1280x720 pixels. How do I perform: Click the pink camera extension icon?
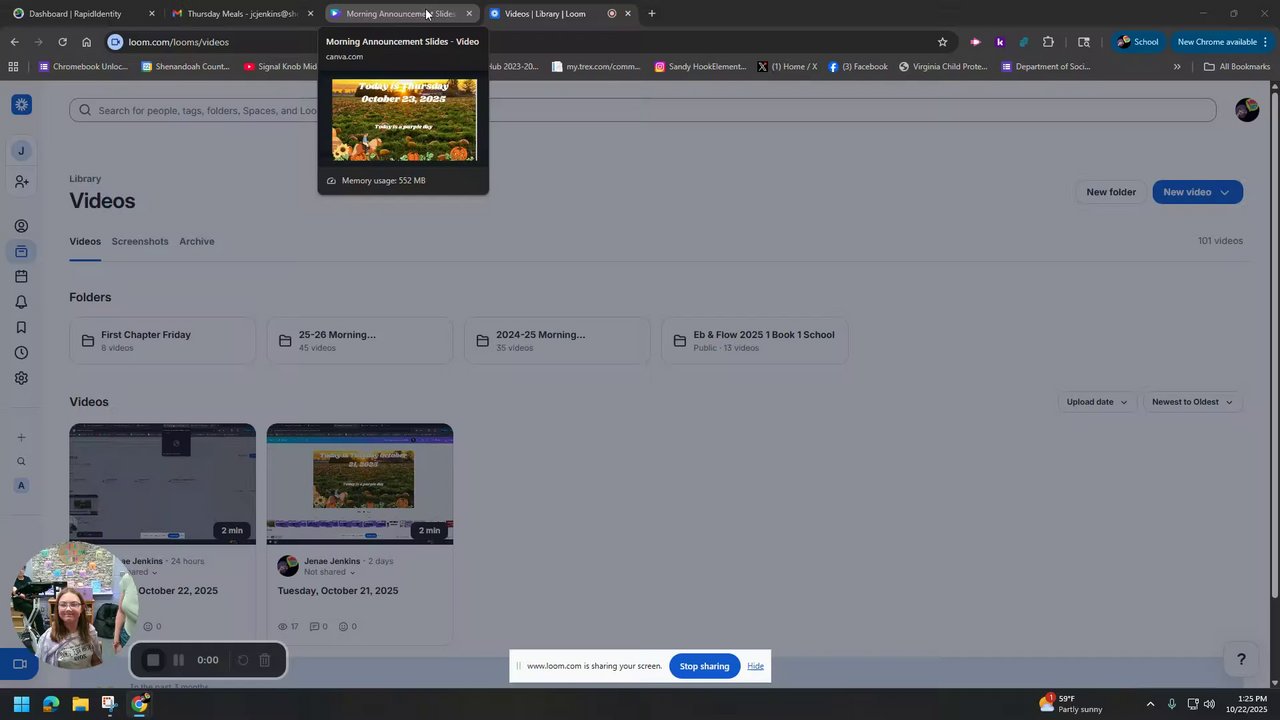pos(975,42)
